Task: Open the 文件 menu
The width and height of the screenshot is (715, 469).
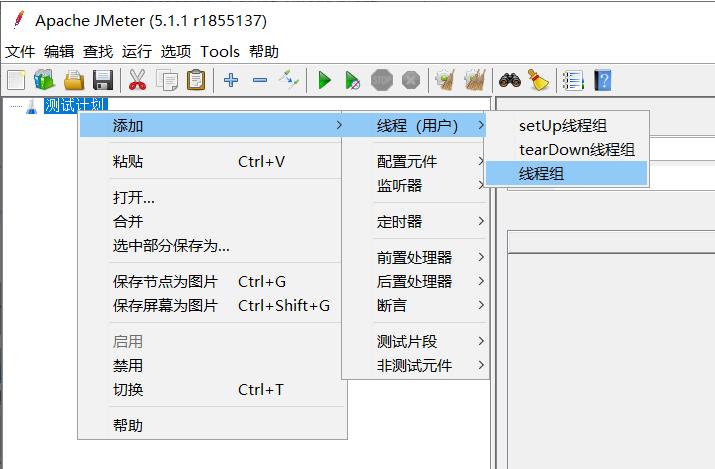Action: [x=20, y=52]
